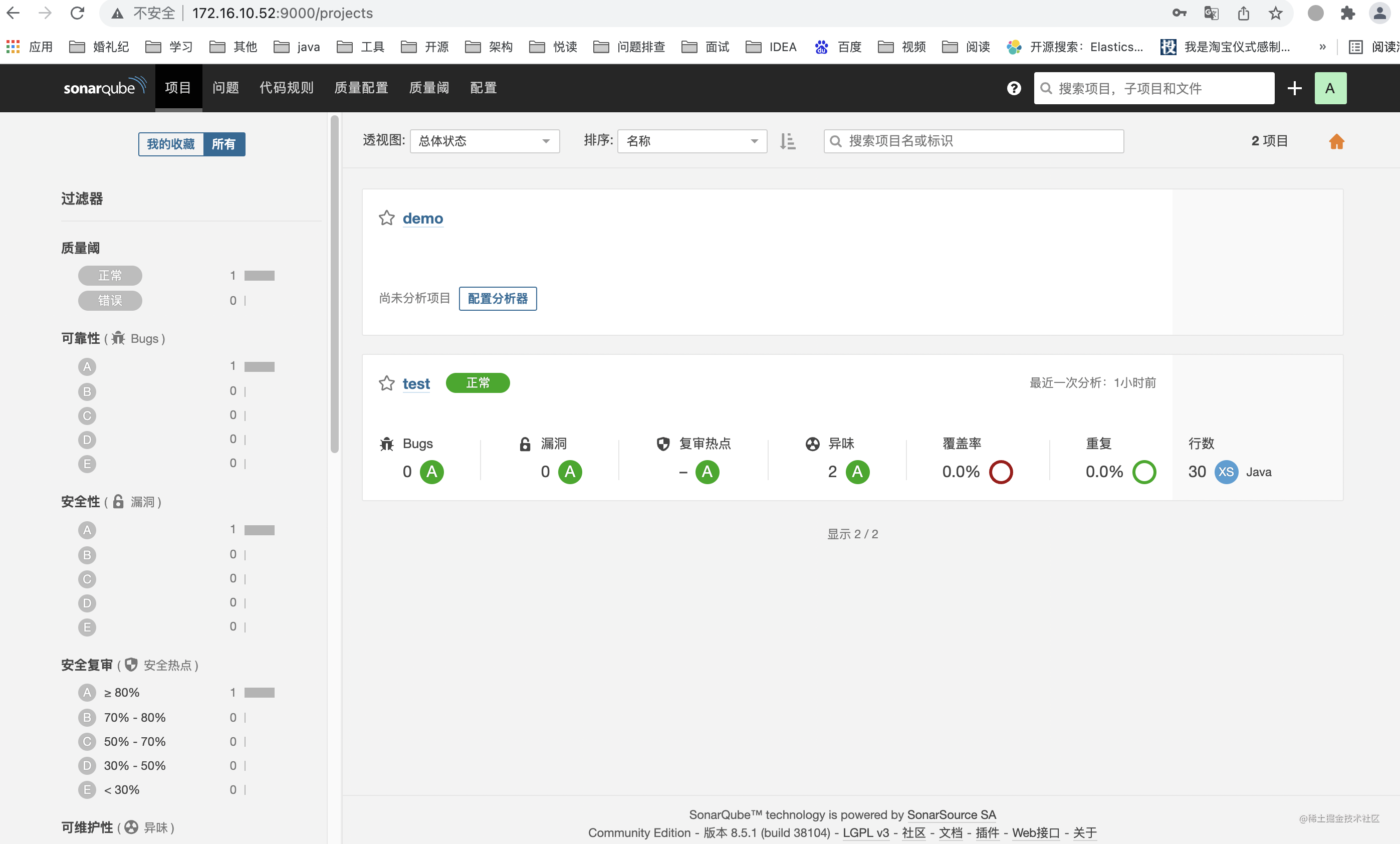Star the test project
The height and width of the screenshot is (844, 1400).
386,383
